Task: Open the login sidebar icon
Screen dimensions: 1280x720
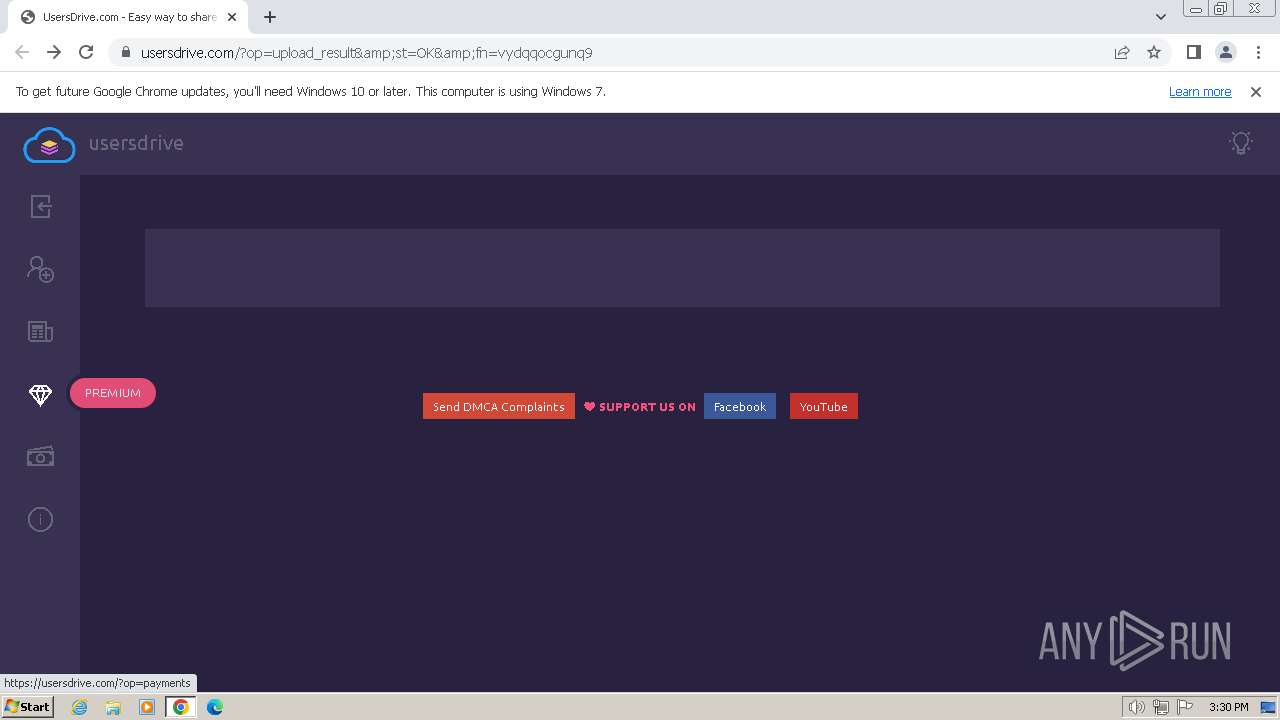Action: [40, 206]
